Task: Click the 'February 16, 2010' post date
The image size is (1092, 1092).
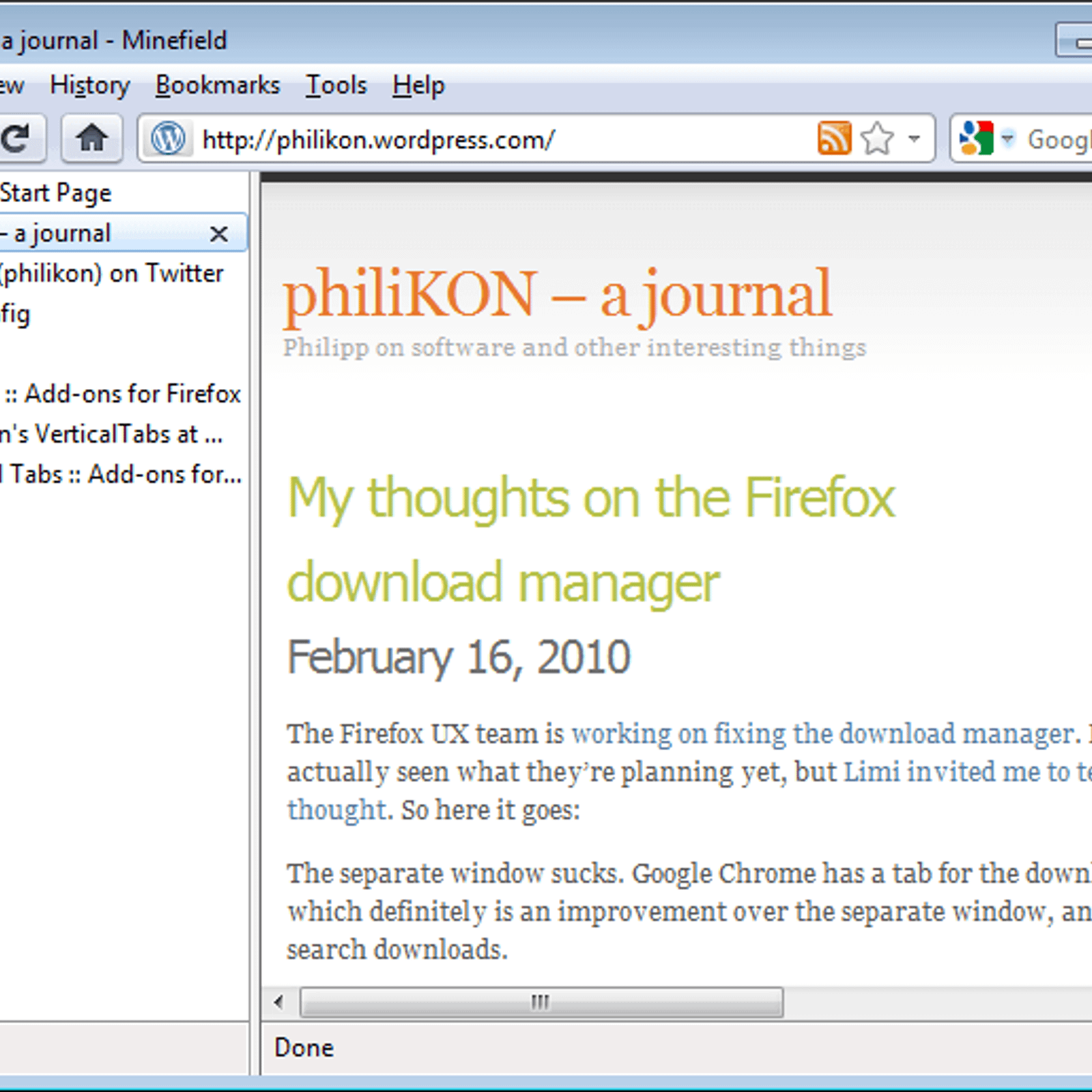Action: click(x=459, y=657)
